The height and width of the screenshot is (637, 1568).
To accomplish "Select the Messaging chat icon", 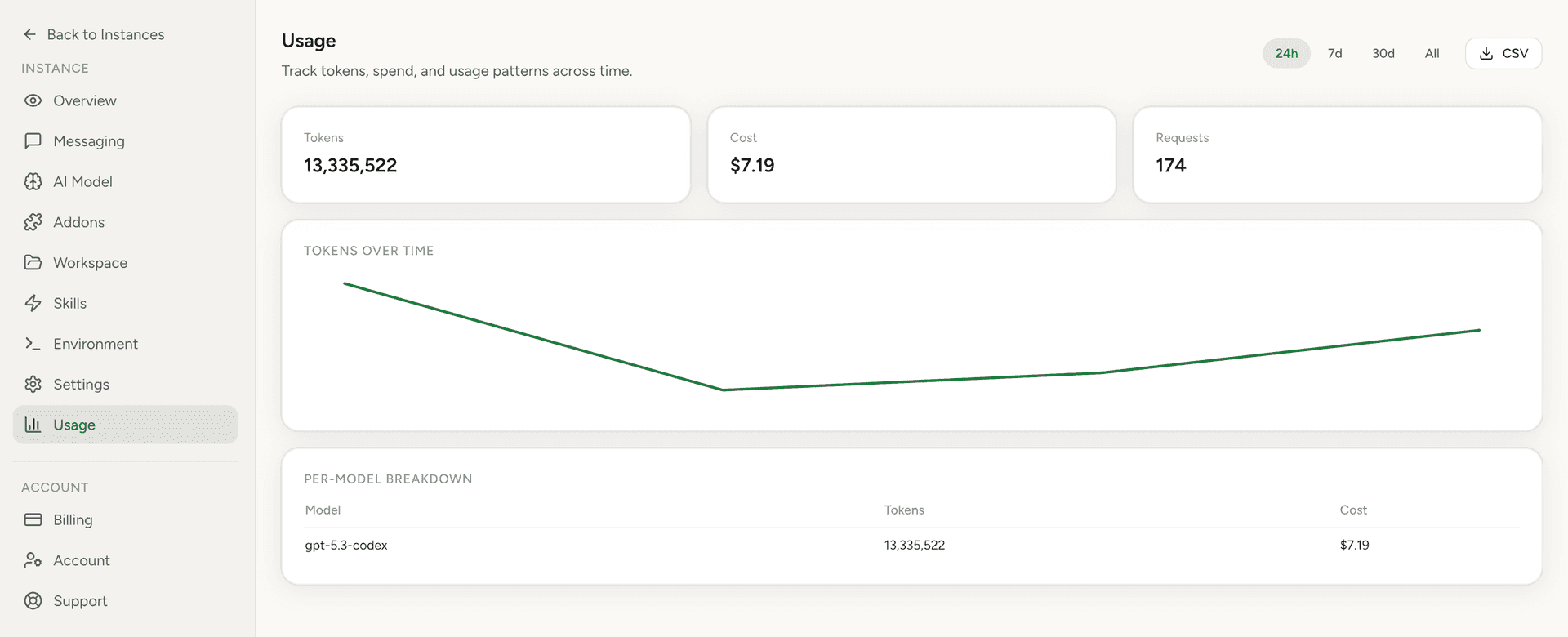I will click(x=33, y=140).
